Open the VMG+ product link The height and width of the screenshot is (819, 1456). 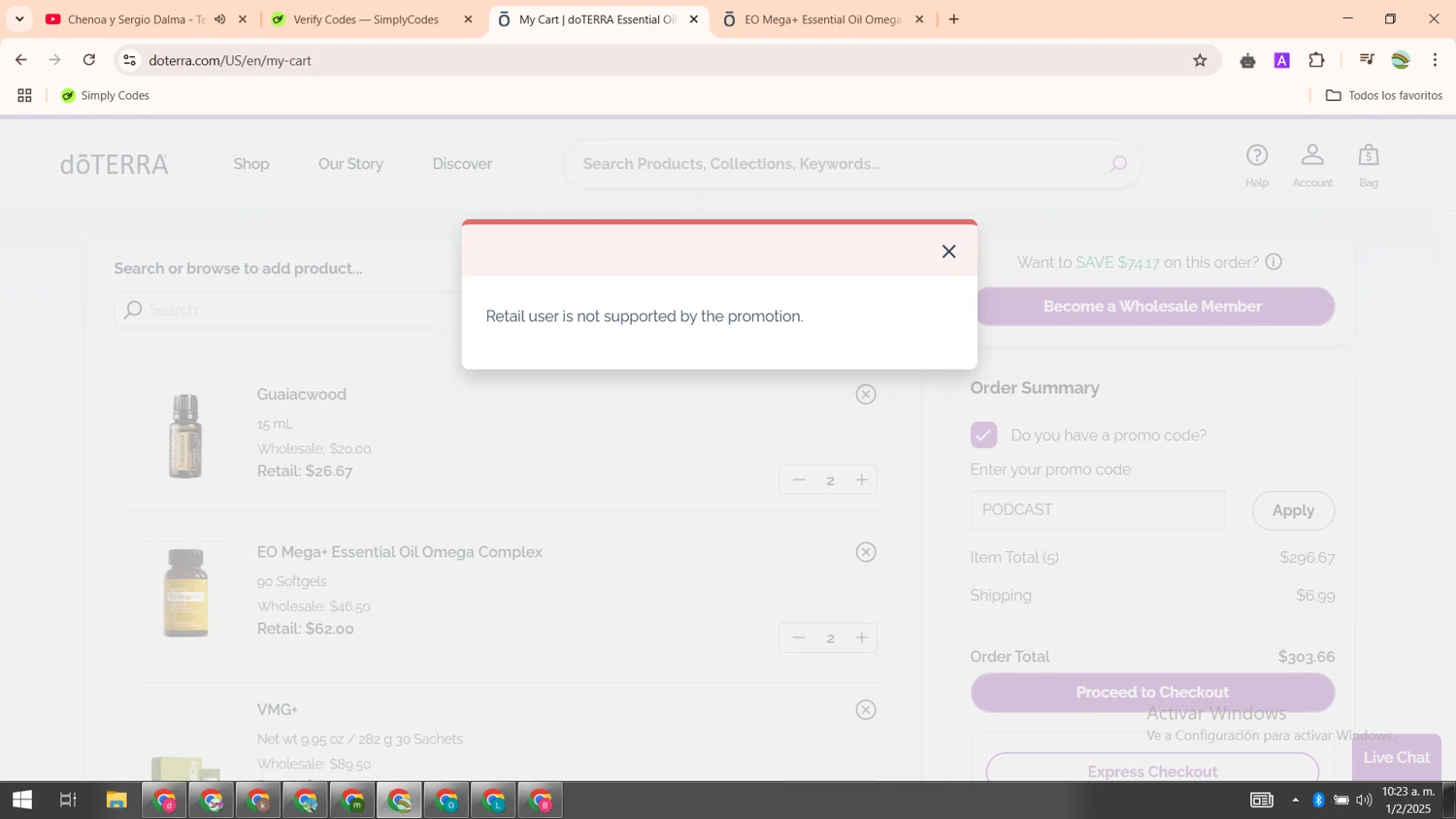point(278,709)
